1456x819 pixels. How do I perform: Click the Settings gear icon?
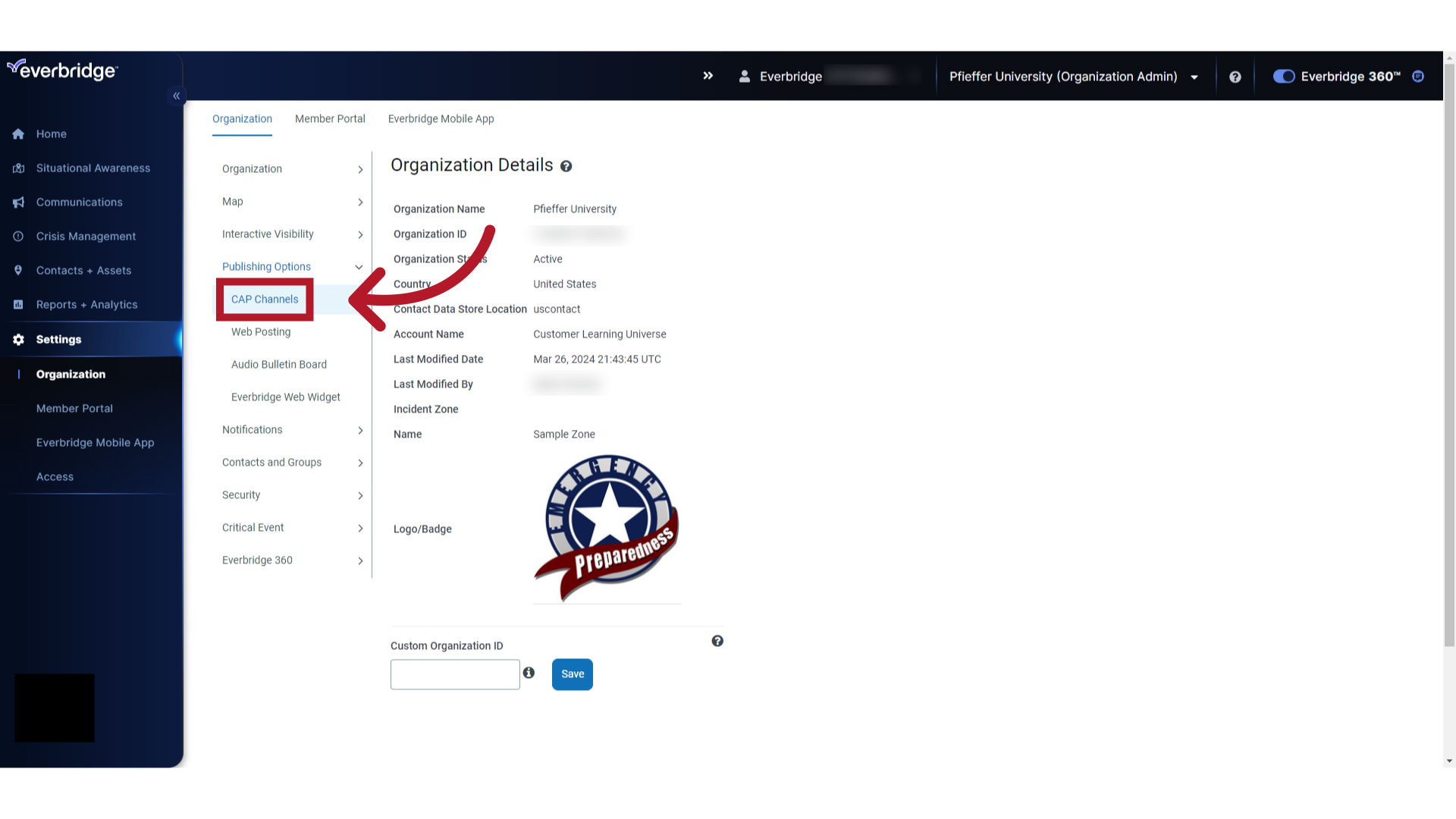click(x=18, y=339)
